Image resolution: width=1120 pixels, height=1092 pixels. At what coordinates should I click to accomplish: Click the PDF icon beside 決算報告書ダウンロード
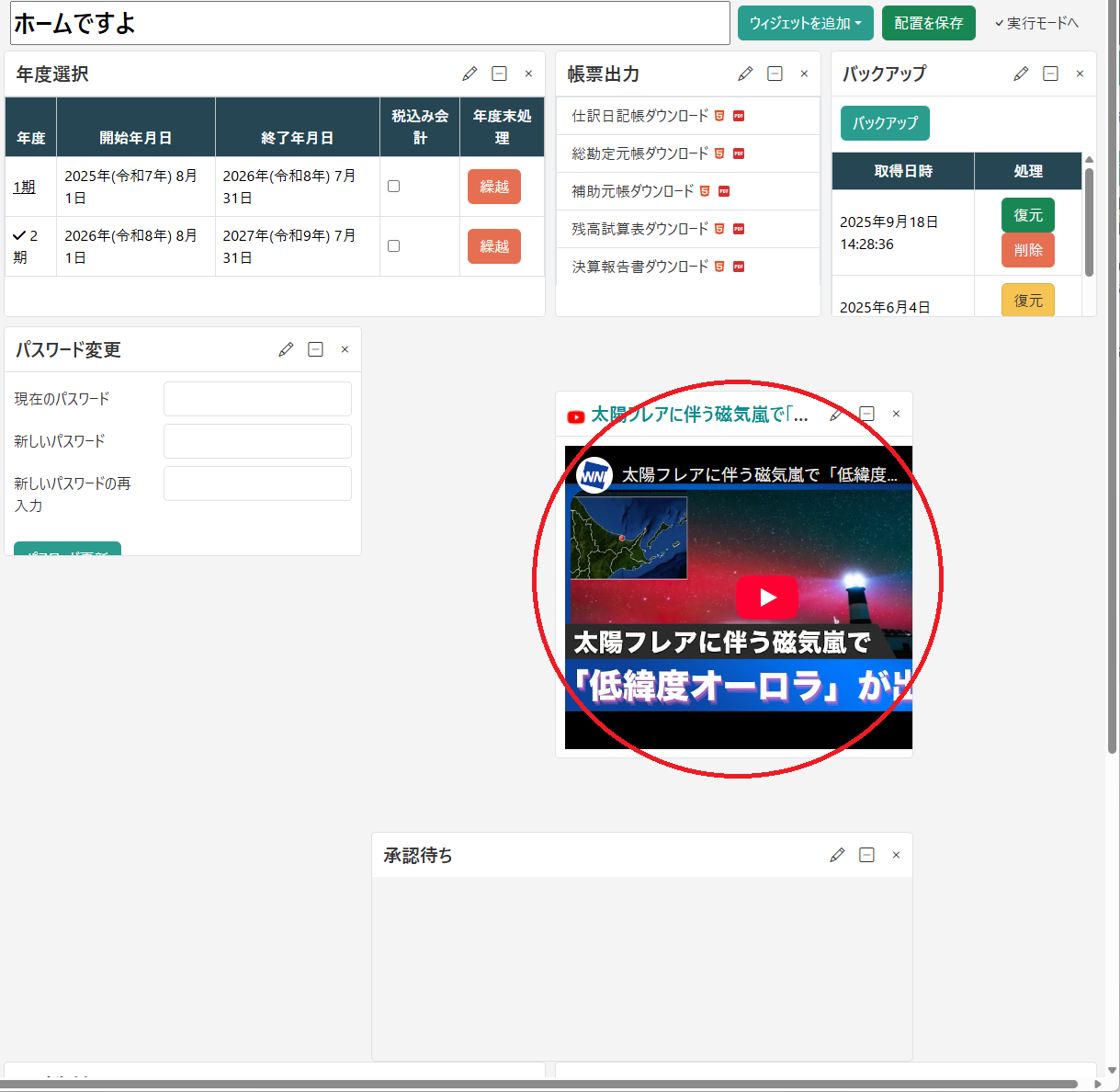tap(739, 267)
